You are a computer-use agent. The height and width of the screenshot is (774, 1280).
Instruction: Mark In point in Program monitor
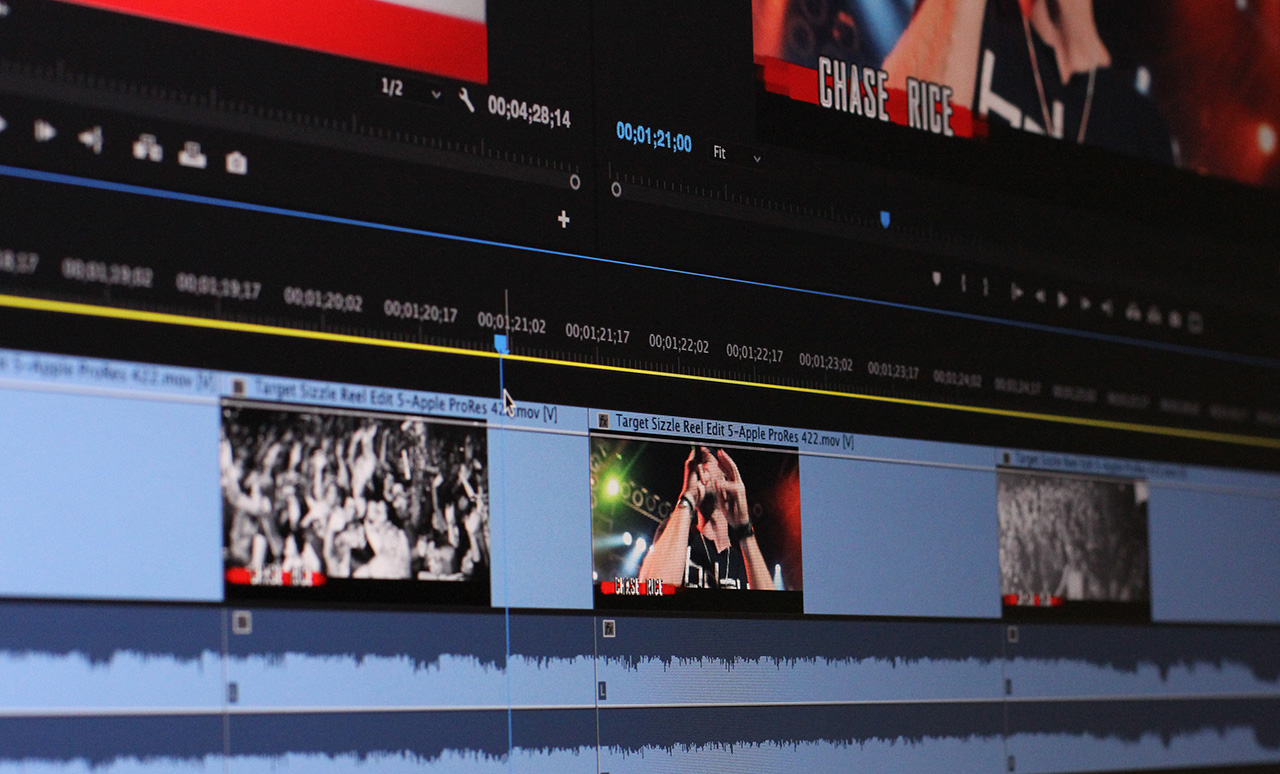point(963,283)
